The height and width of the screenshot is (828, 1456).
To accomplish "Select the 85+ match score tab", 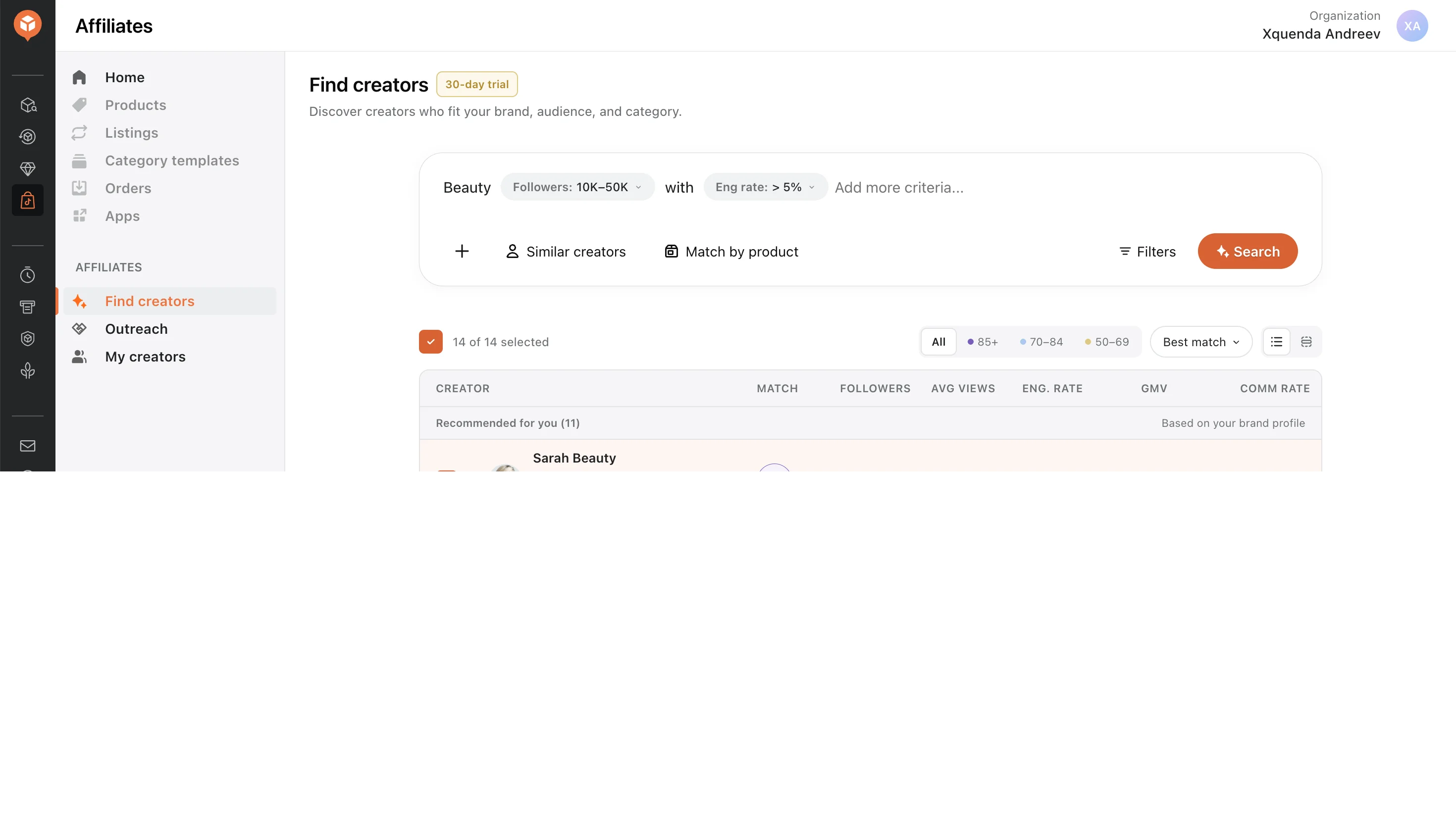I will tap(983, 342).
